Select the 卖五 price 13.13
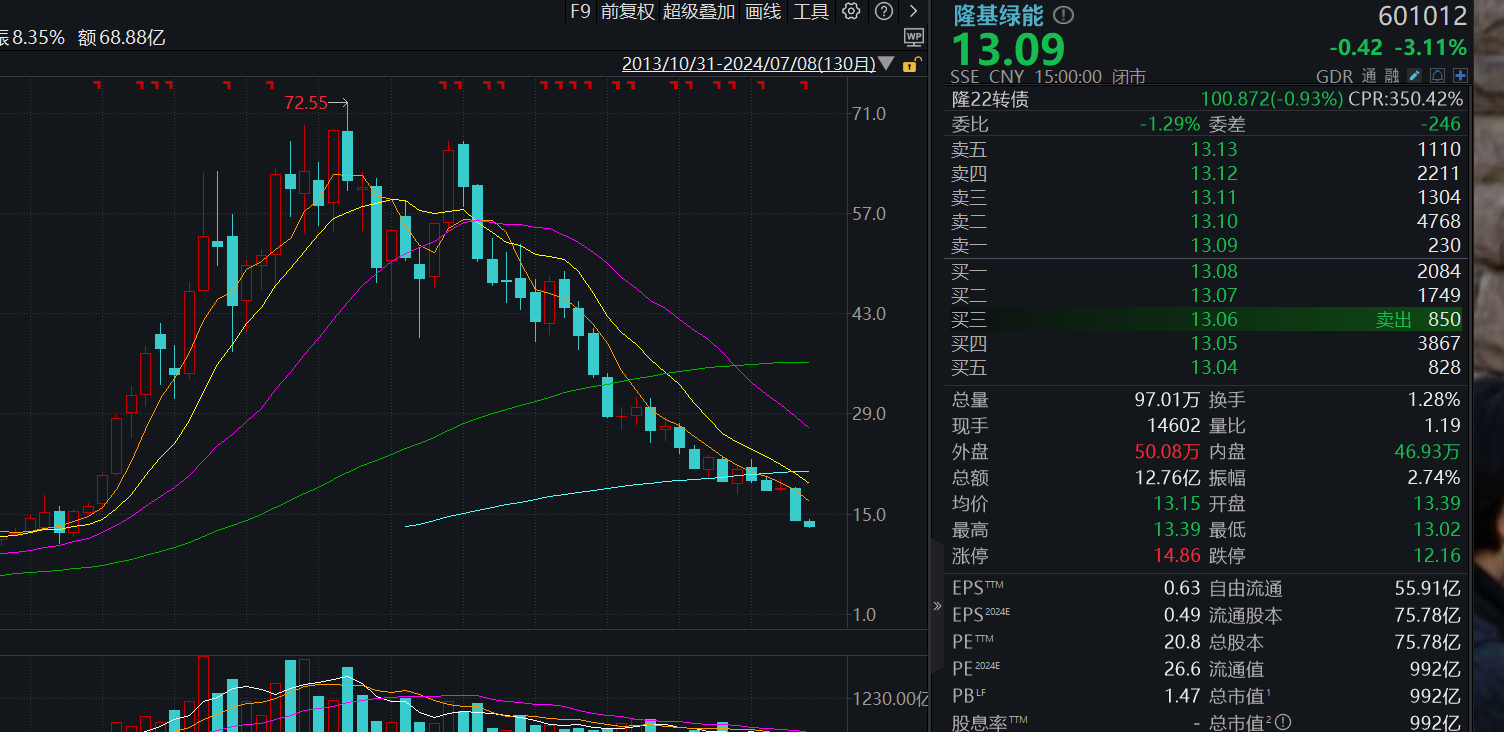1504x732 pixels. coord(1214,149)
